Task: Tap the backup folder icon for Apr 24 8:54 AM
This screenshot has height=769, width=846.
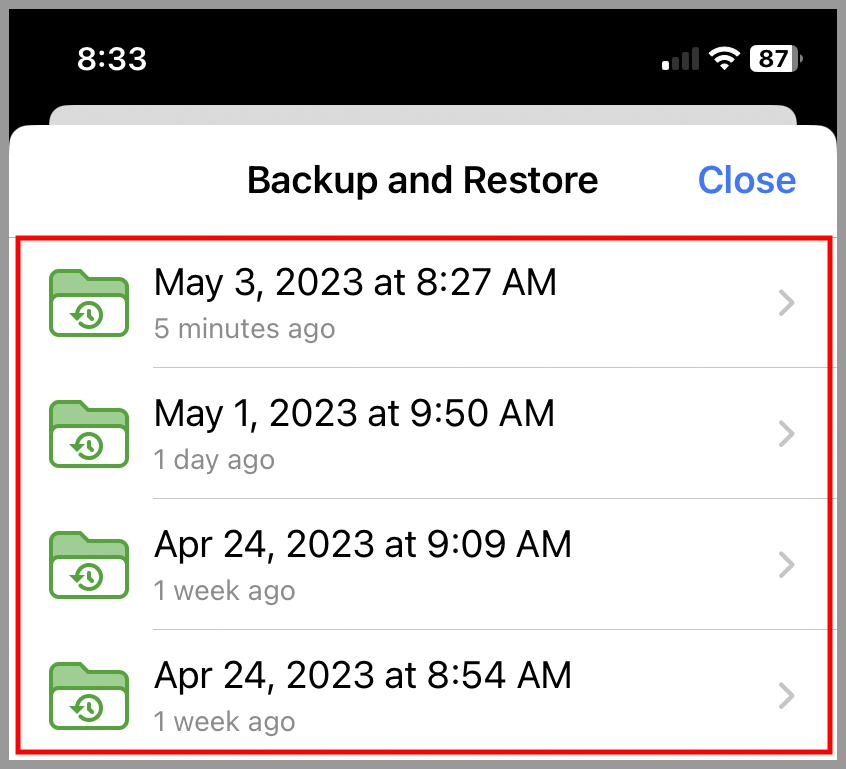Action: click(x=89, y=696)
